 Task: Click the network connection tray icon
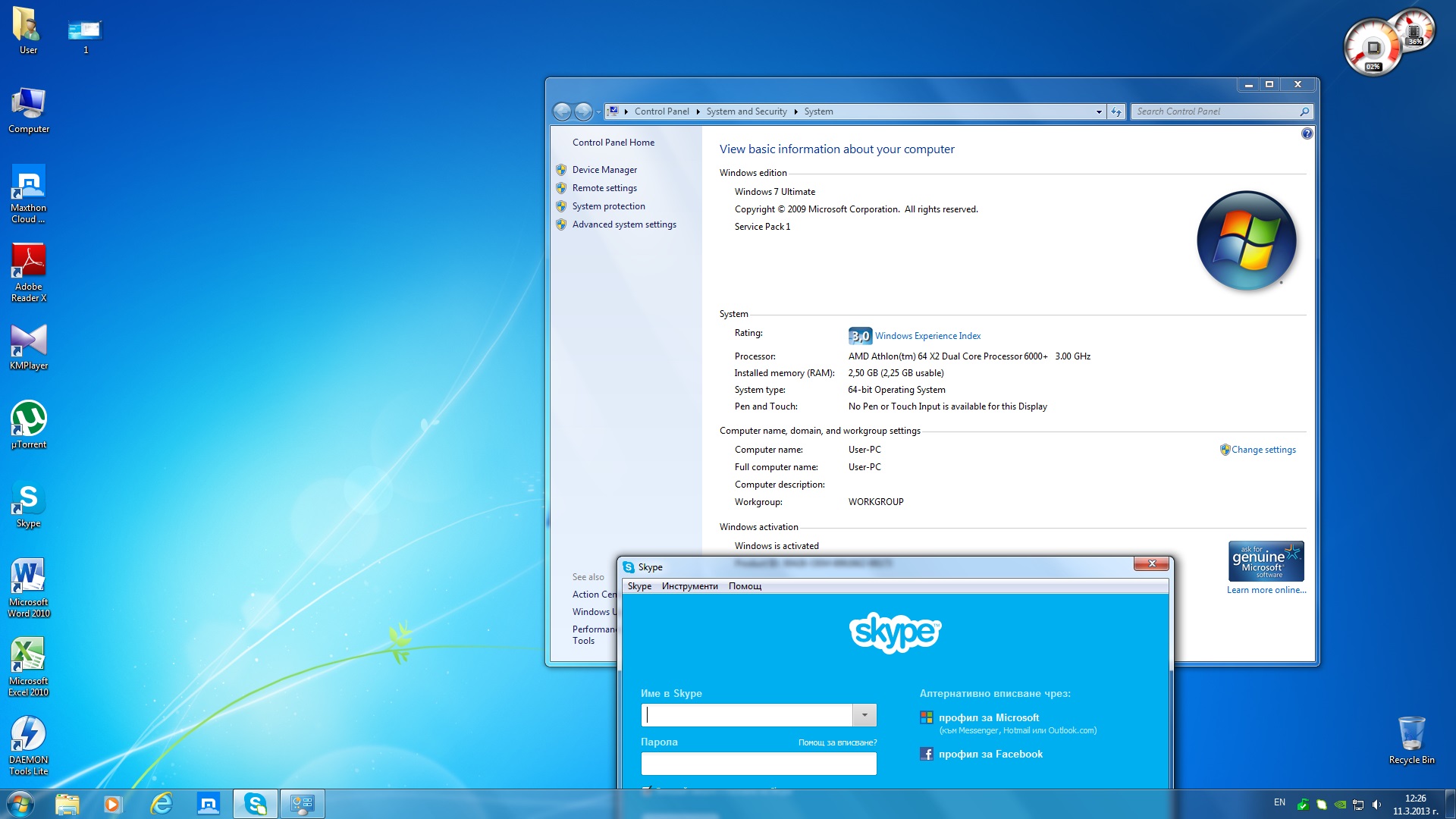pos(1358,804)
